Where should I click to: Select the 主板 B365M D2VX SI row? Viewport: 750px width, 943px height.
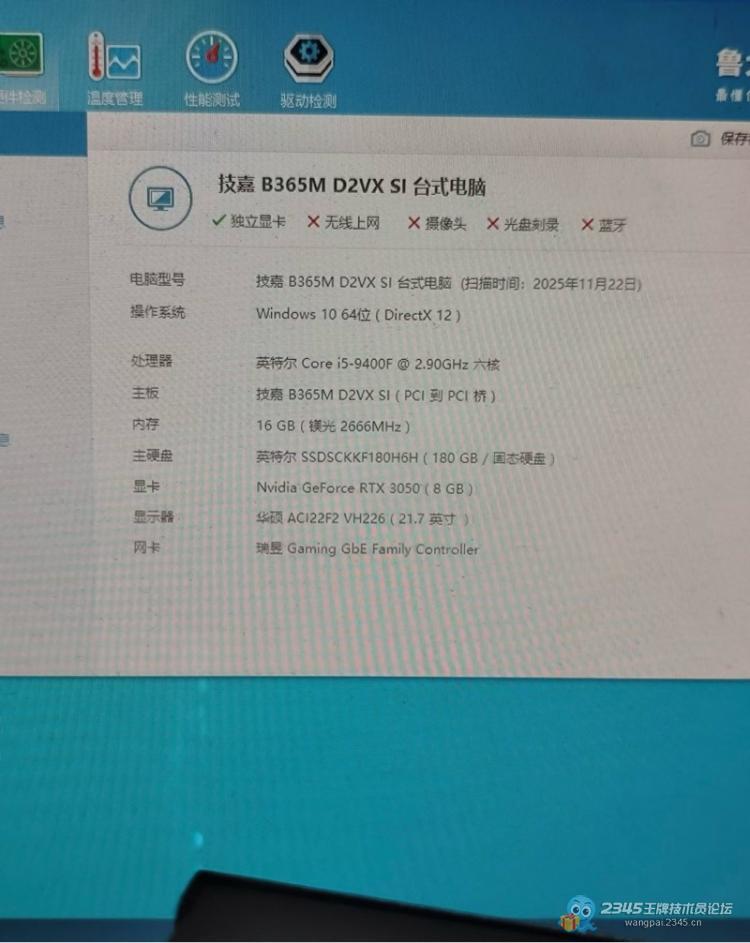[375, 395]
